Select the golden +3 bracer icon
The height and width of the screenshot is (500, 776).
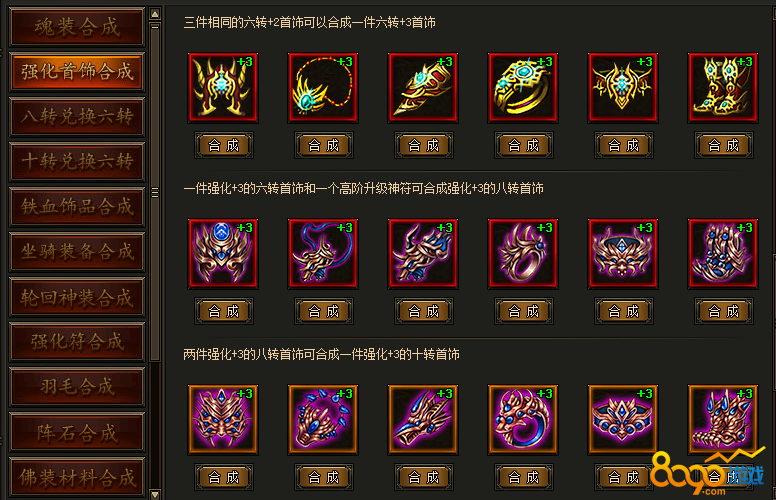point(423,88)
